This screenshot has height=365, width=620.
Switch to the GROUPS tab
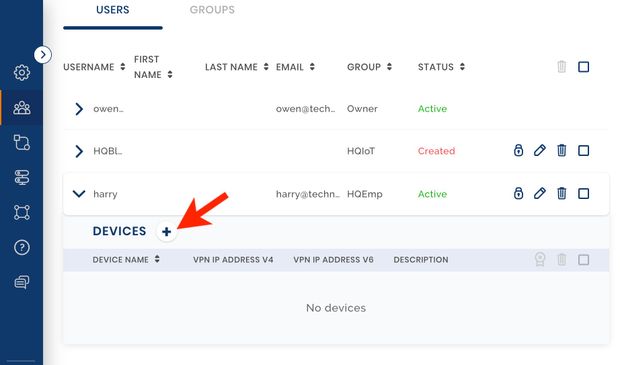pyautogui.click(x=212, y=10)
